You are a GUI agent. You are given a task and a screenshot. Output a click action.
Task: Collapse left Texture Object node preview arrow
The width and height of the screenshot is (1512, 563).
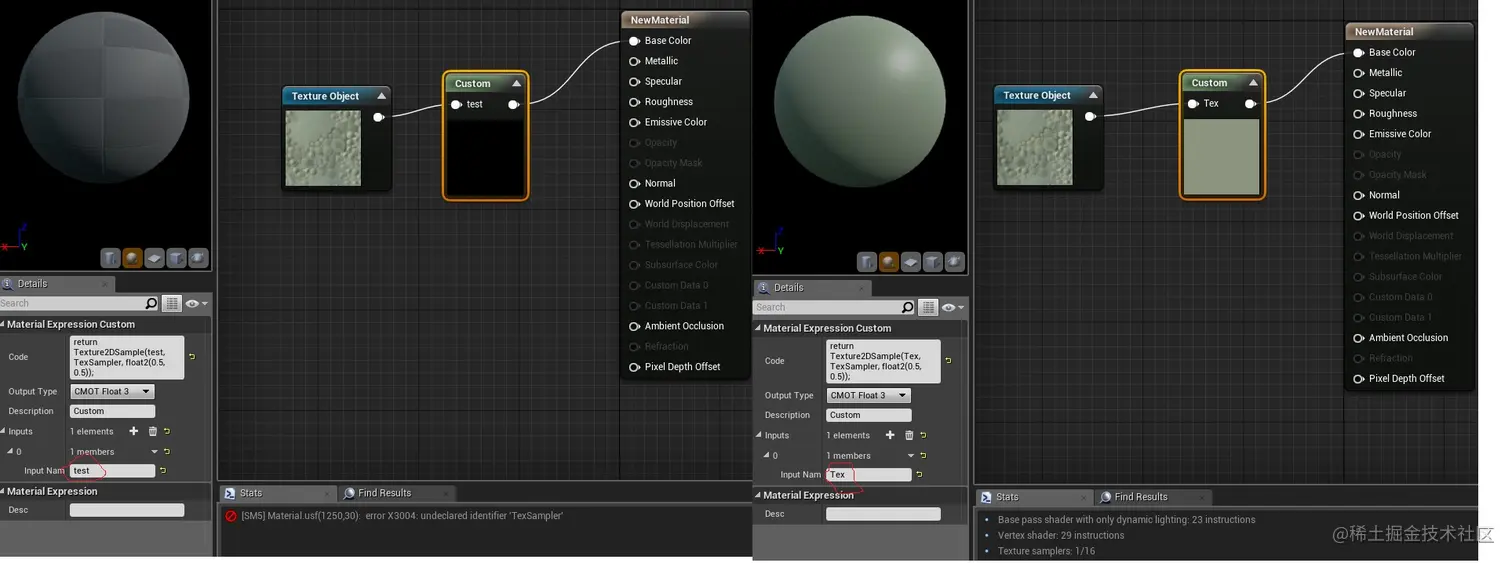tap(381, 96)
